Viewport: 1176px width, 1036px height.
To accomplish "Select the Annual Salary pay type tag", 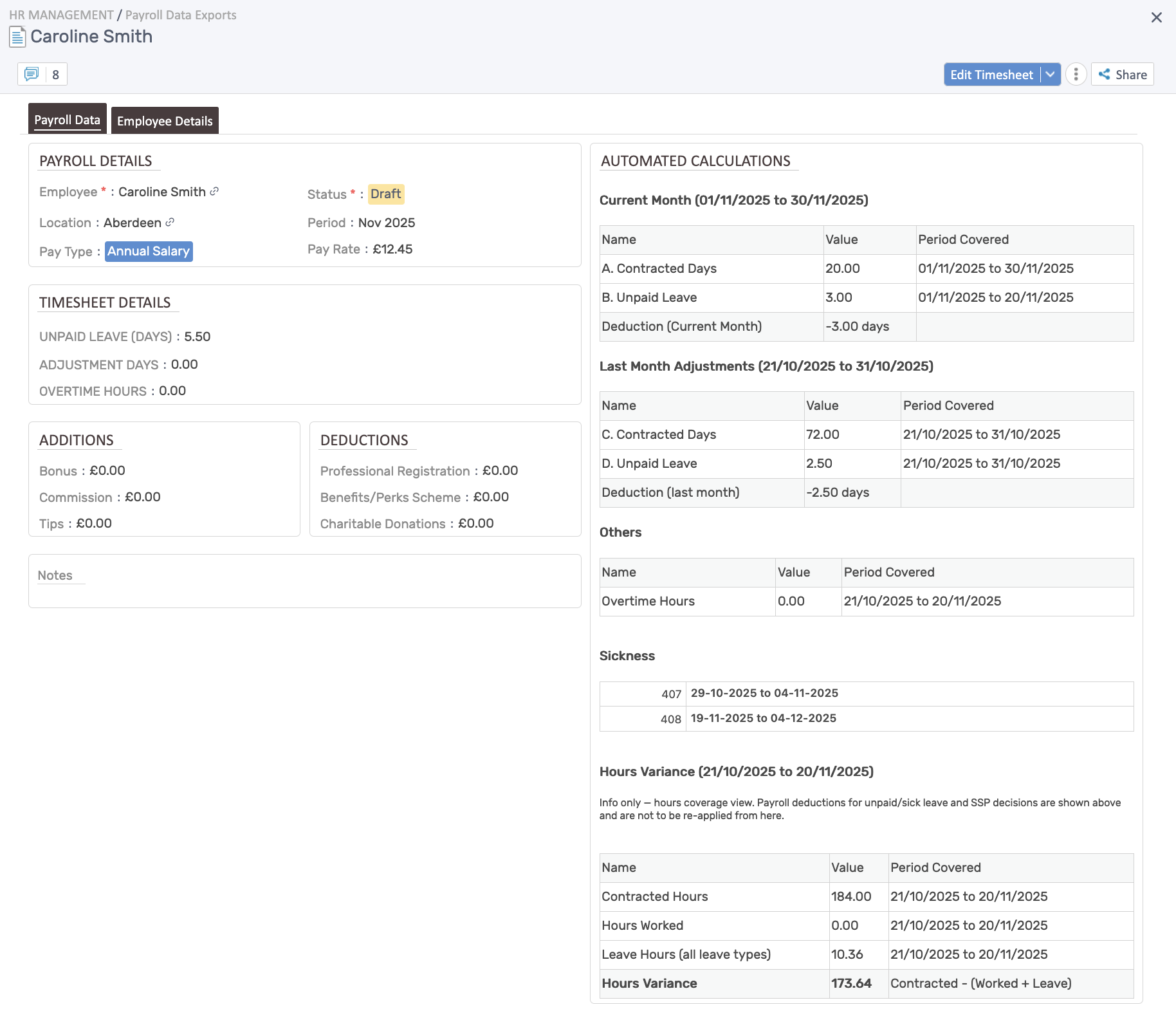I will (x=148, y=251).
